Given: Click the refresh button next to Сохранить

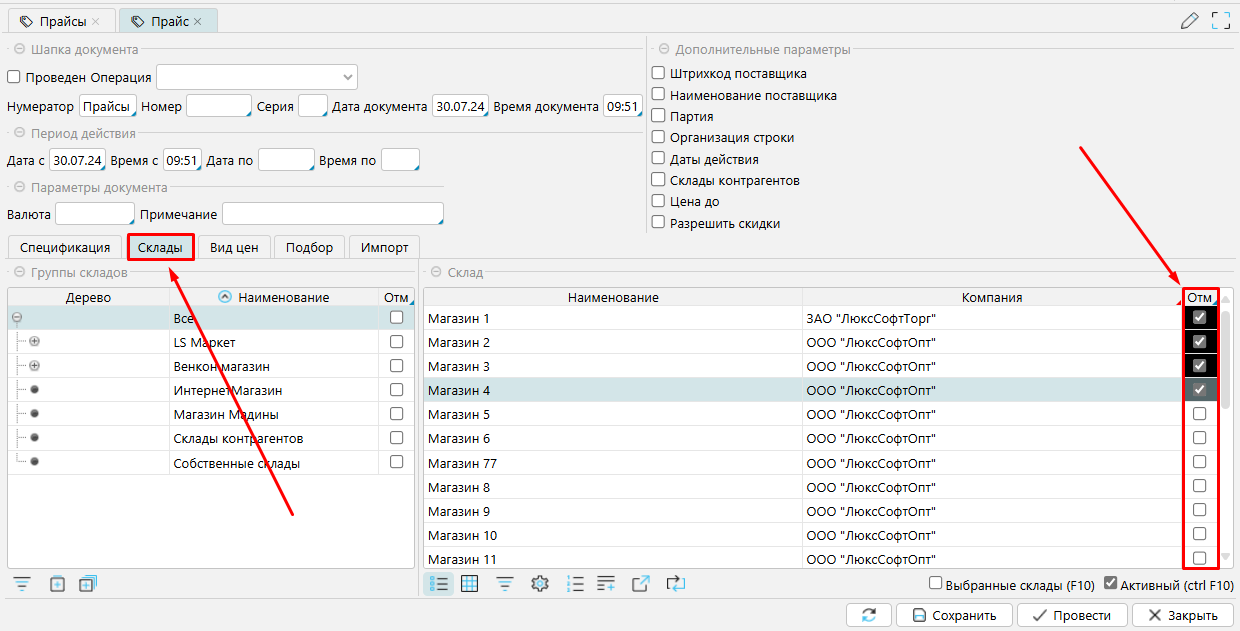Looking at the screenshot, I should coord(868,616).
